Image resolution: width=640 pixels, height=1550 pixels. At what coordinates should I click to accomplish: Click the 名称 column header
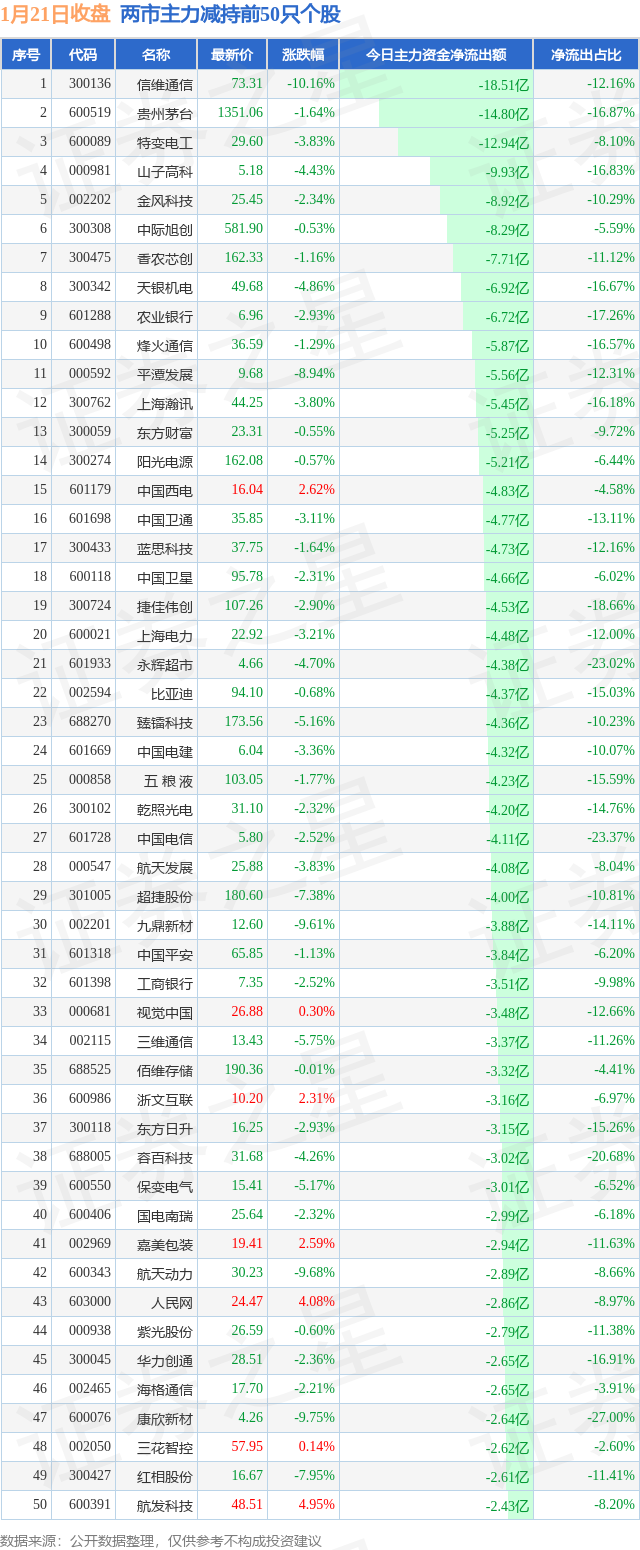tap(155, 54)
